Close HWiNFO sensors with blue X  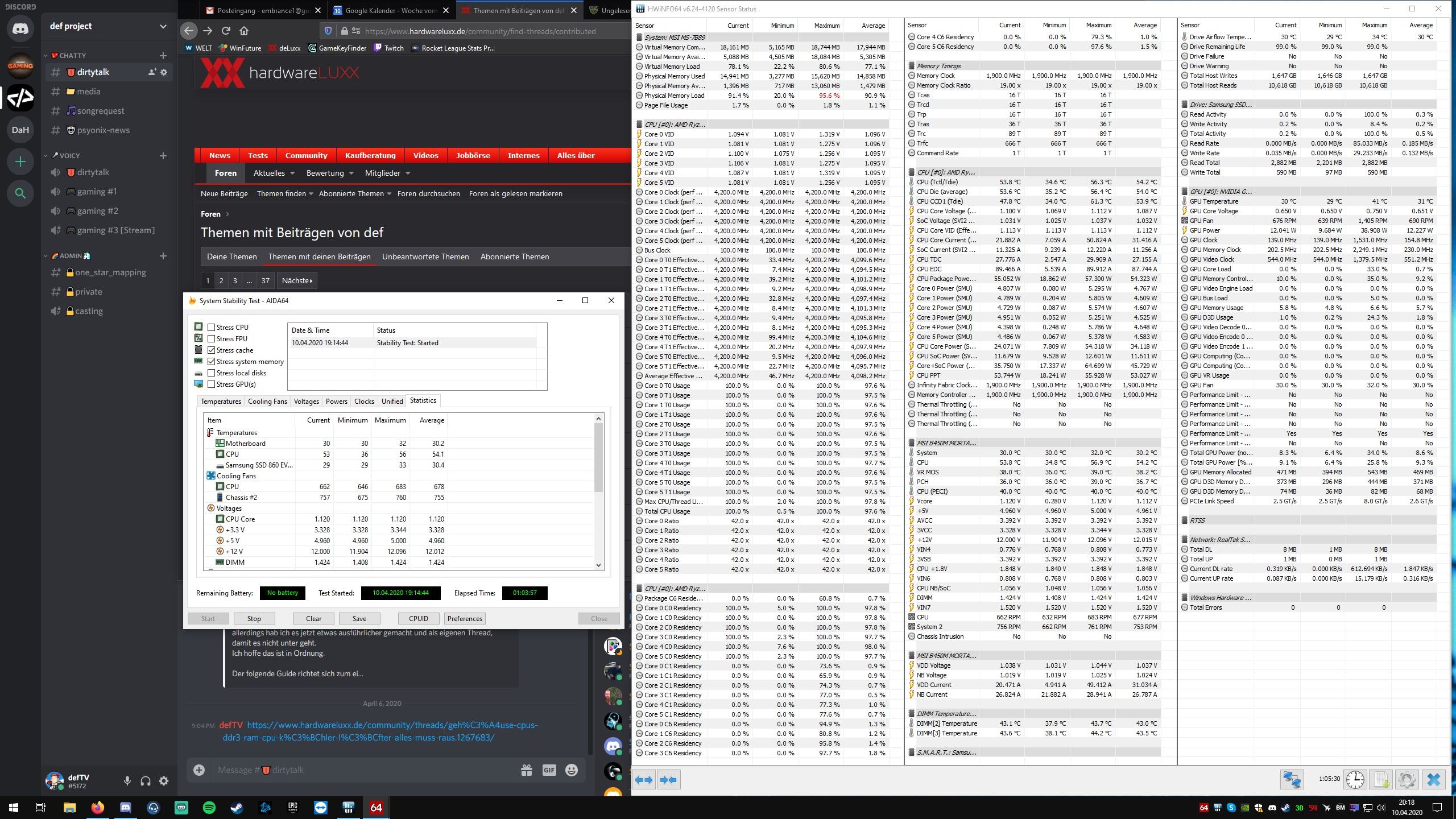point(1433,779)
